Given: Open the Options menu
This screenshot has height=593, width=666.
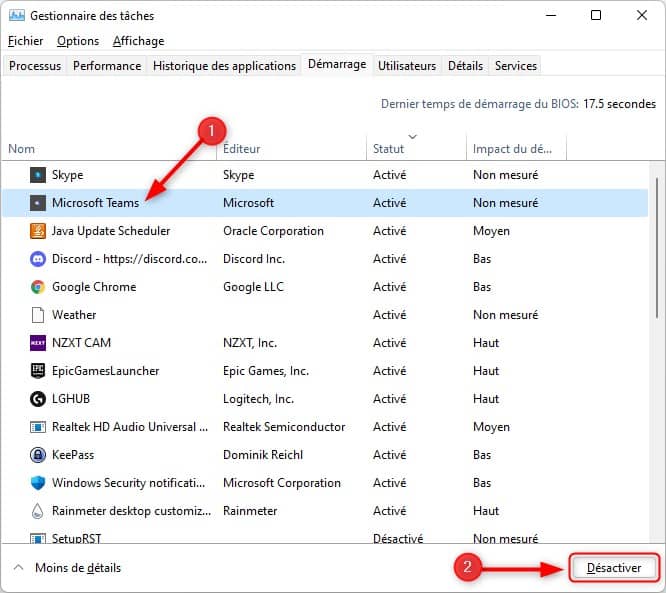Looking at the screenshot, I should pyautogui.click(x=78, y=41).
